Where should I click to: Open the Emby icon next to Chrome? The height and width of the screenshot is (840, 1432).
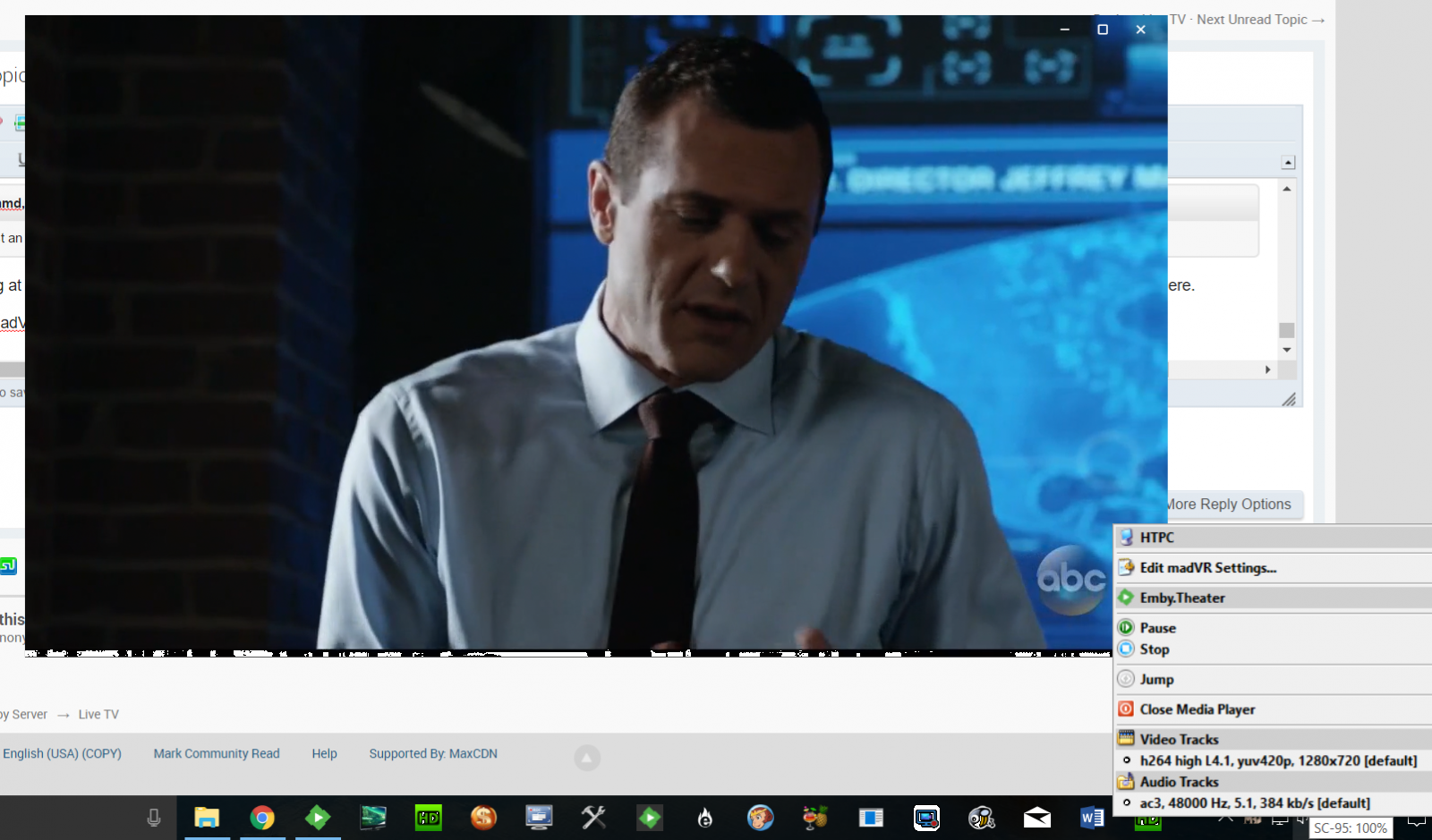coord(318,818)
